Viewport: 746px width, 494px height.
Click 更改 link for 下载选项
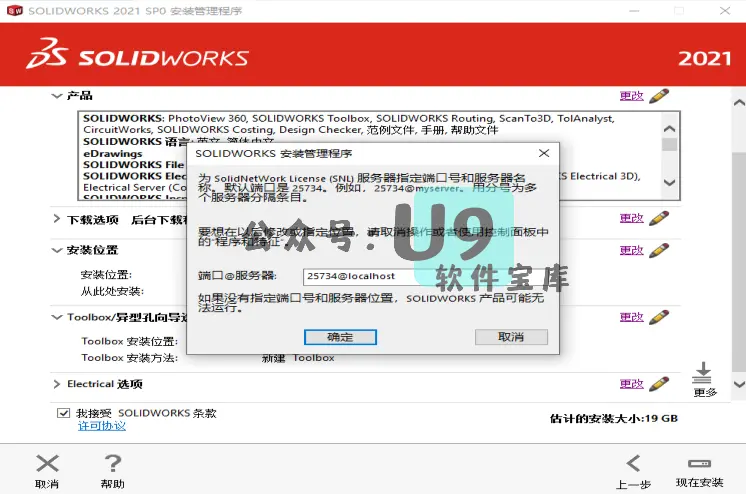coord(632,218)
